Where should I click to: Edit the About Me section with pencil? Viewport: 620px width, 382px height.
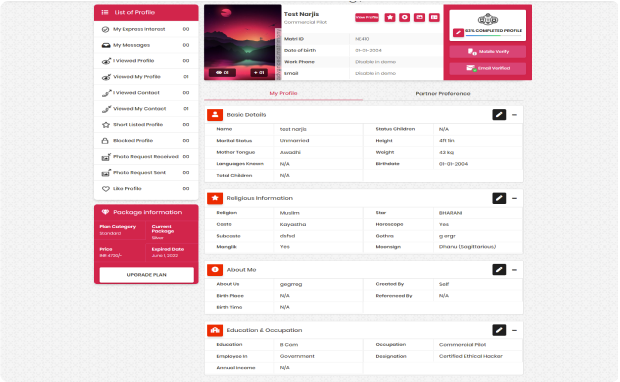click(499, 270)
